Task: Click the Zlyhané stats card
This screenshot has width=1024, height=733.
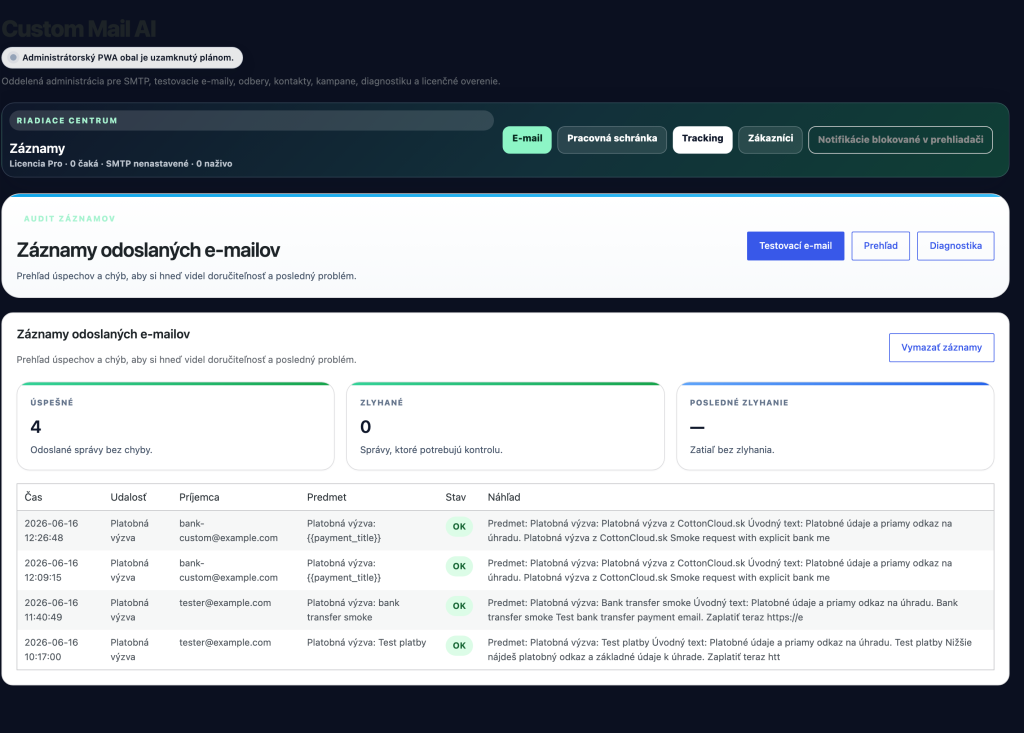Action: [x=505, y=426]
